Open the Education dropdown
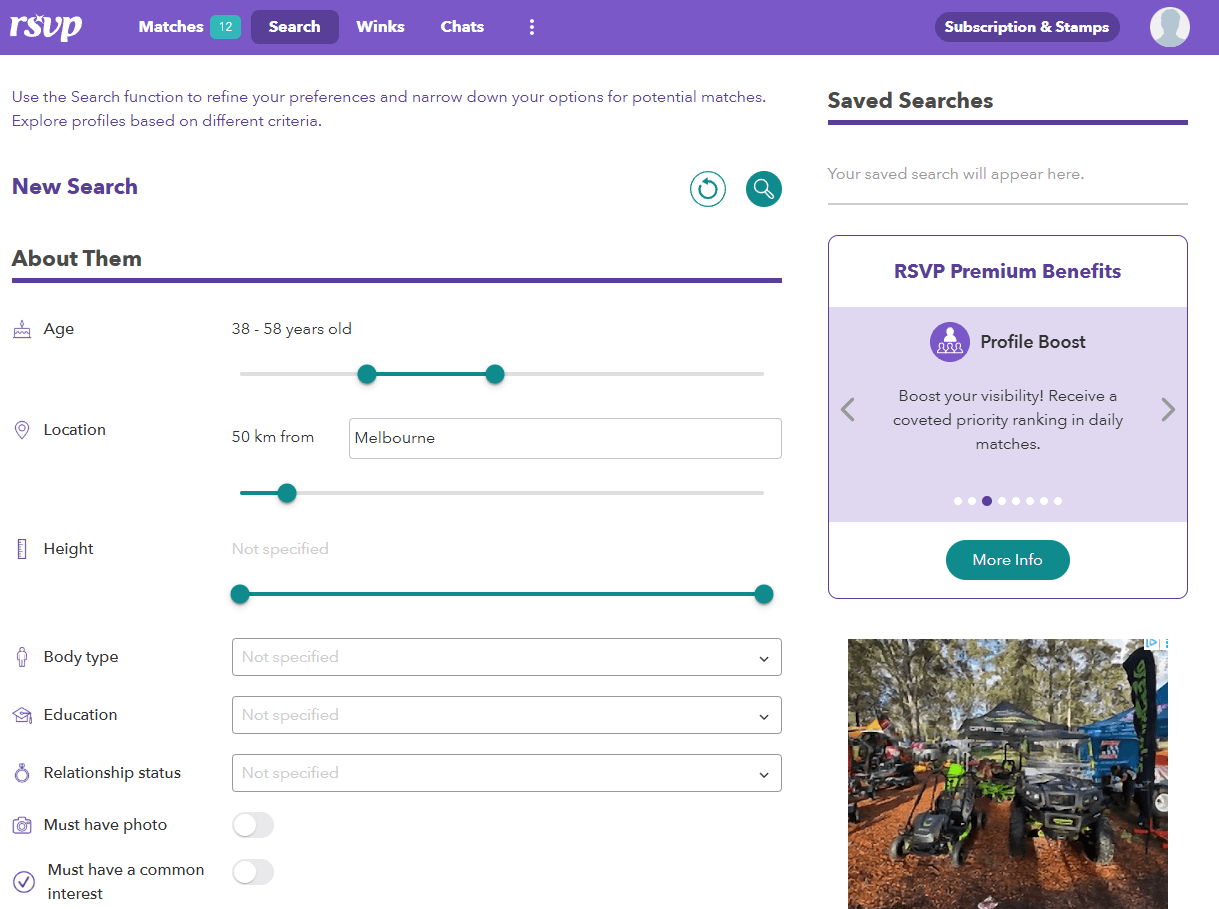Image resolution: width=1219 pixels, height=909 pixels. pos(507,715)
